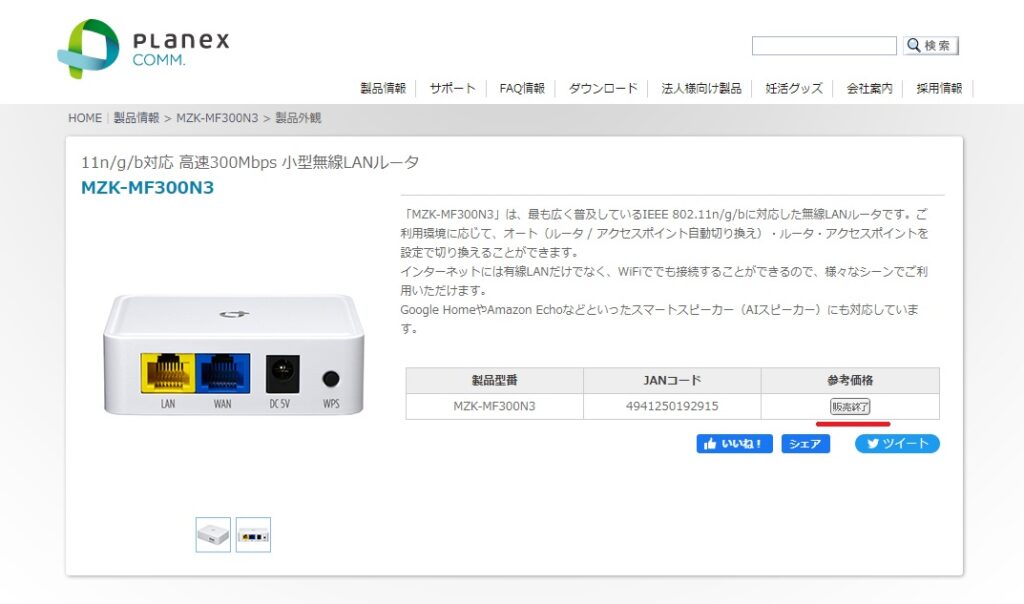Click the 検索 search button with magnifier
The width and height of the screenshot is (1024, 604).
click(931, 46)
